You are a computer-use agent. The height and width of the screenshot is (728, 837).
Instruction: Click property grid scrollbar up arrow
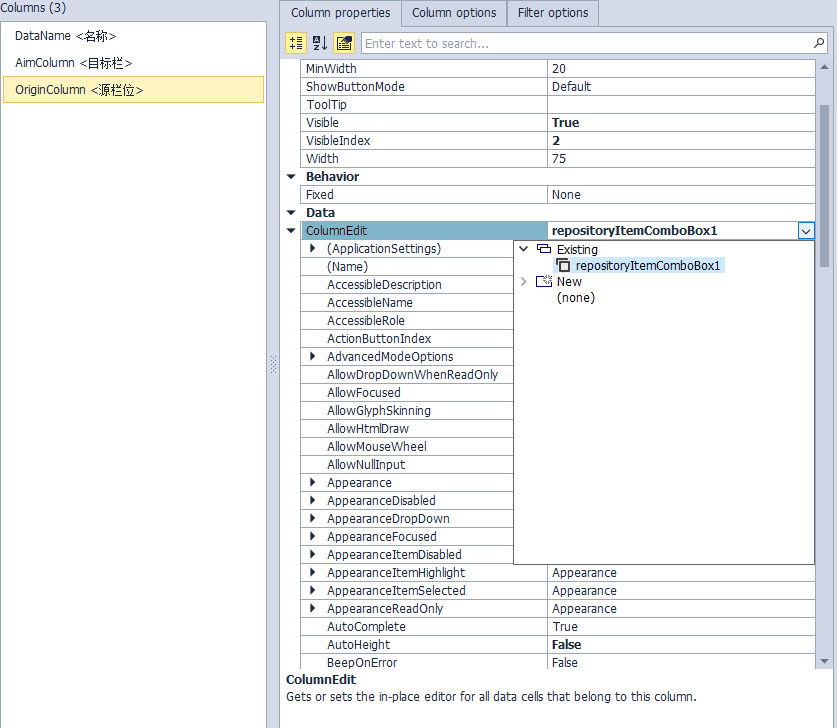click(824, 67)
